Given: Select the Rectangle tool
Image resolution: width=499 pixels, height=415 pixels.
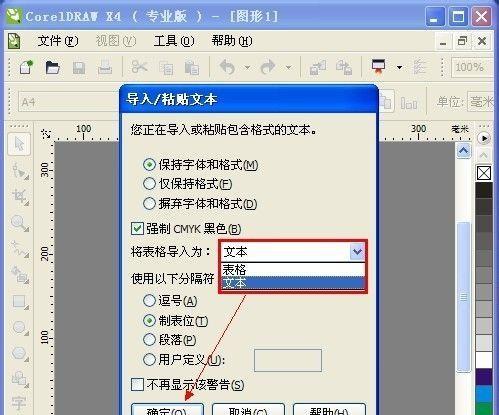Looking at the screenshot, I should [x=20, y=302].
